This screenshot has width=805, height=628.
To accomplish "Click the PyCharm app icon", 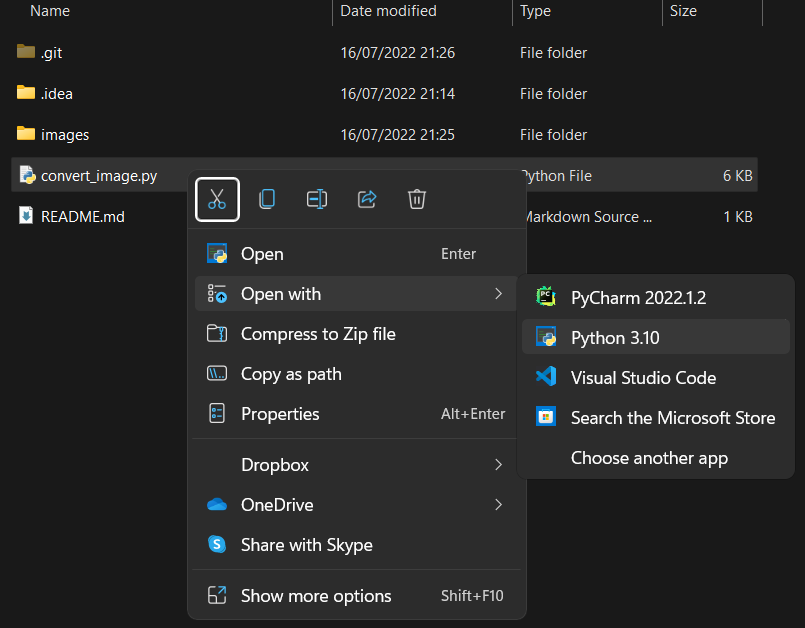I will pos(546,297).
